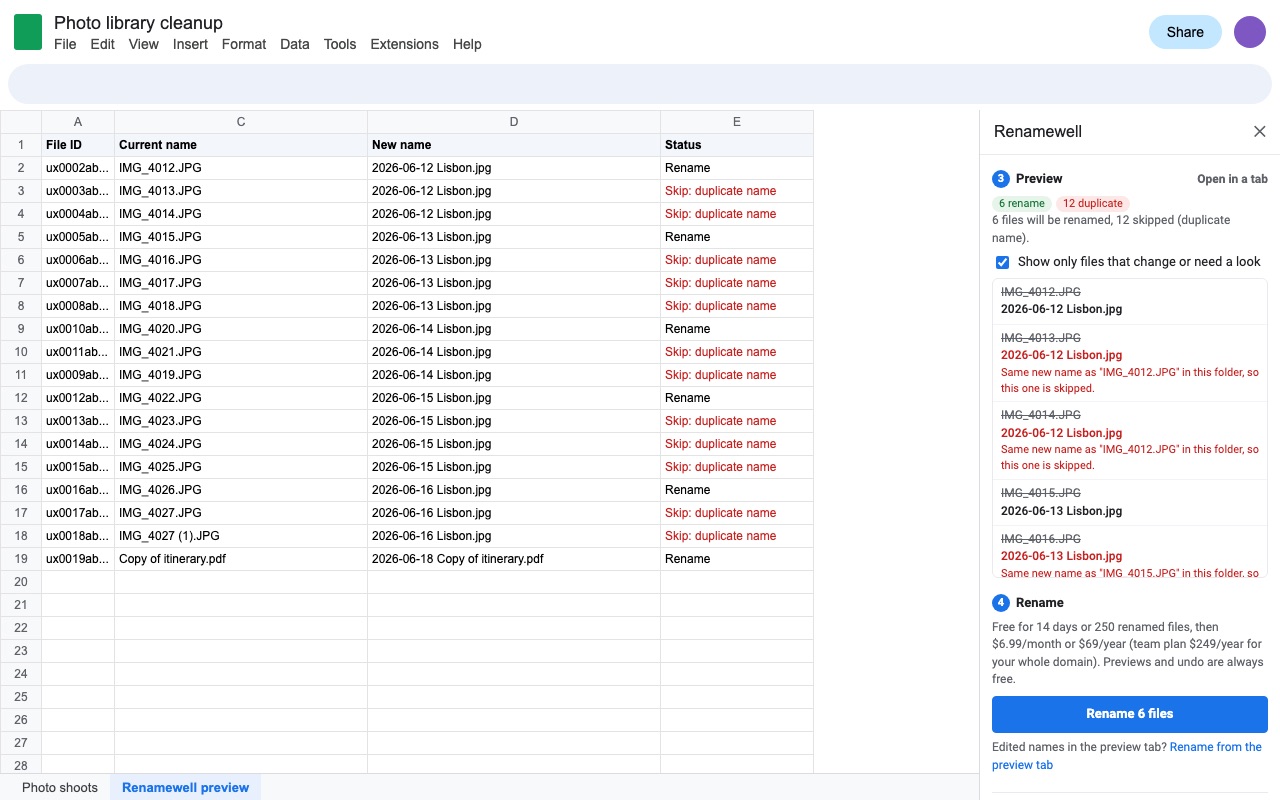1280x800 pixels.
Task: Open the Extensions menu
Action: click(404, 44)
